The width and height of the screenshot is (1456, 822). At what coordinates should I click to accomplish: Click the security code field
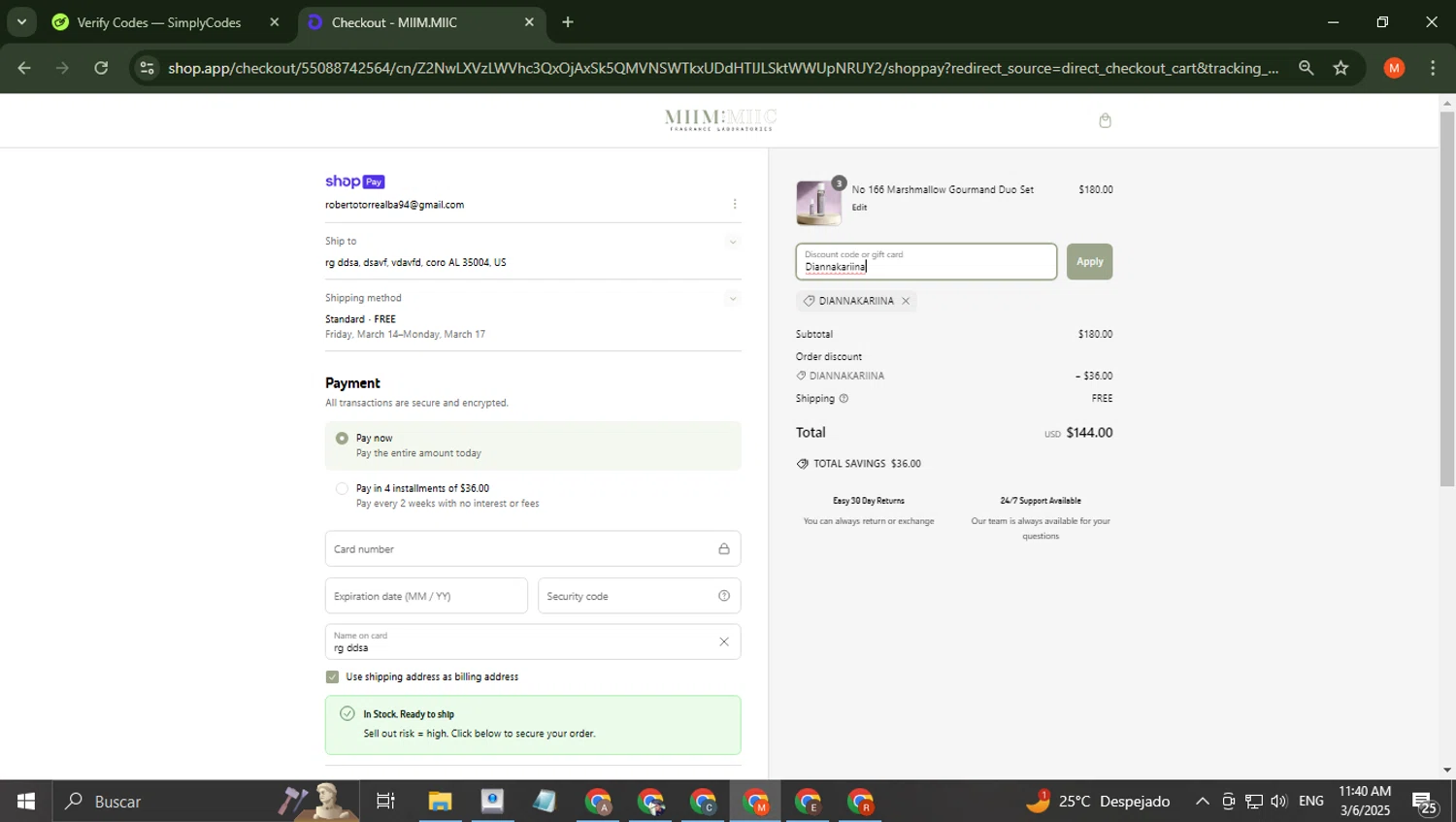[x=639, y=596]
